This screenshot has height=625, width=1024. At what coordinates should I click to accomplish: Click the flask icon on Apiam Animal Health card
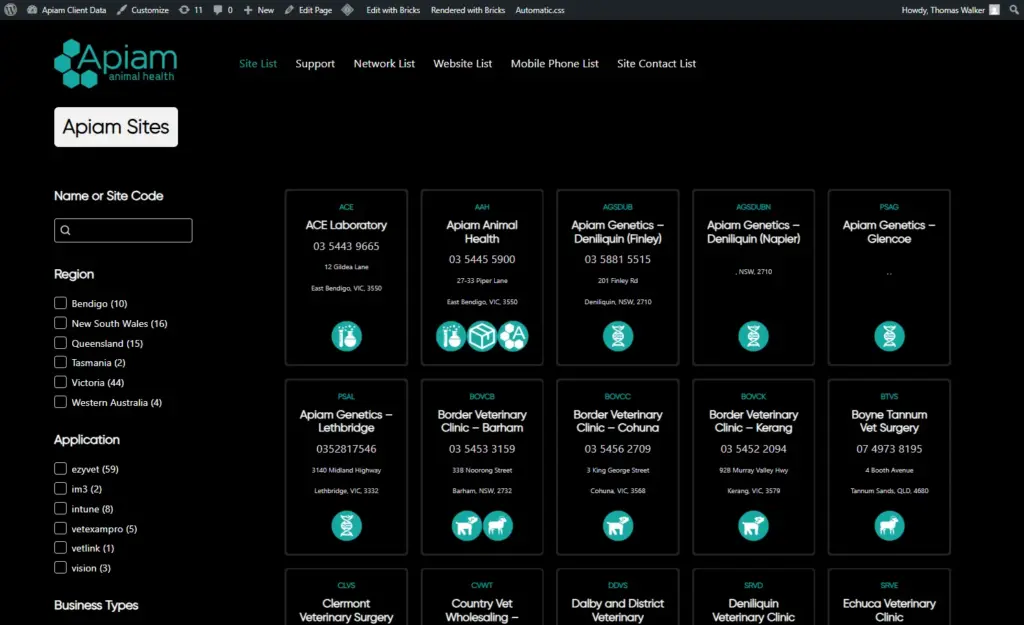pyautogui.click(x=451, y=336)
